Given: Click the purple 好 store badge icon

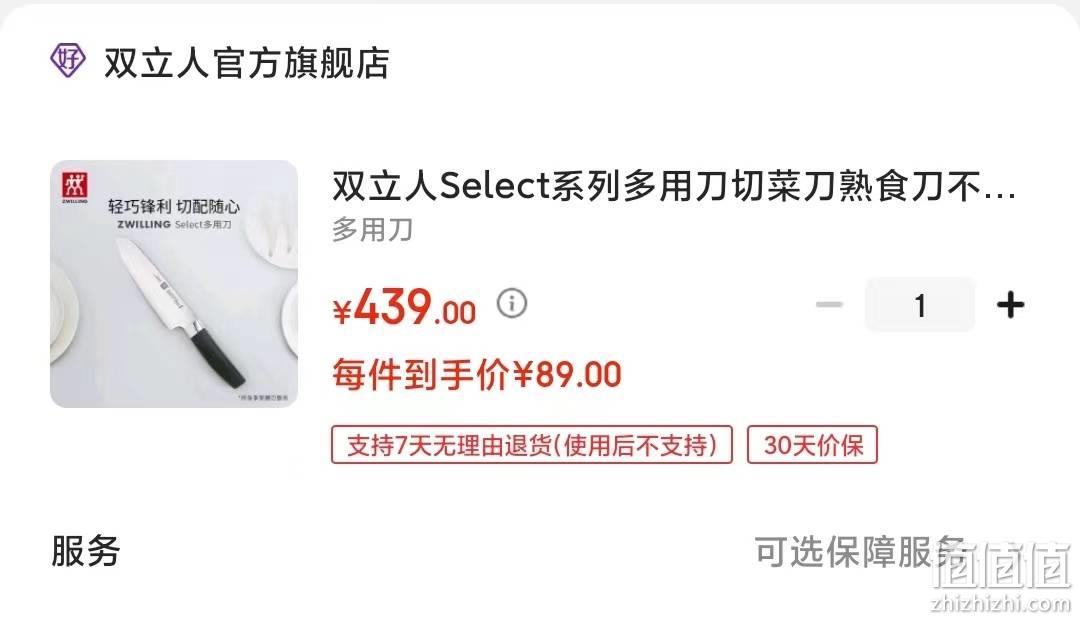Looking at the screenshot, I should point(68,61).
